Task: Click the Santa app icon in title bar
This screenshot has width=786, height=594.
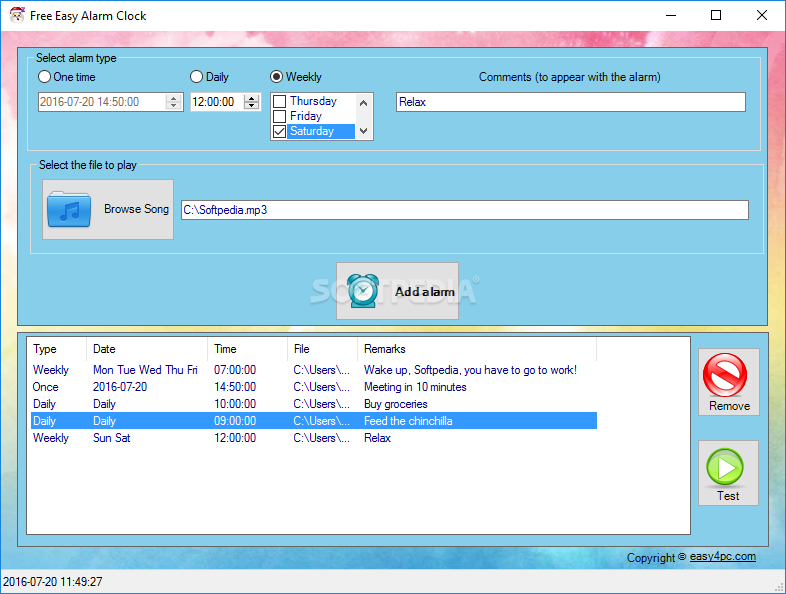Action: [x=17, y=15]
